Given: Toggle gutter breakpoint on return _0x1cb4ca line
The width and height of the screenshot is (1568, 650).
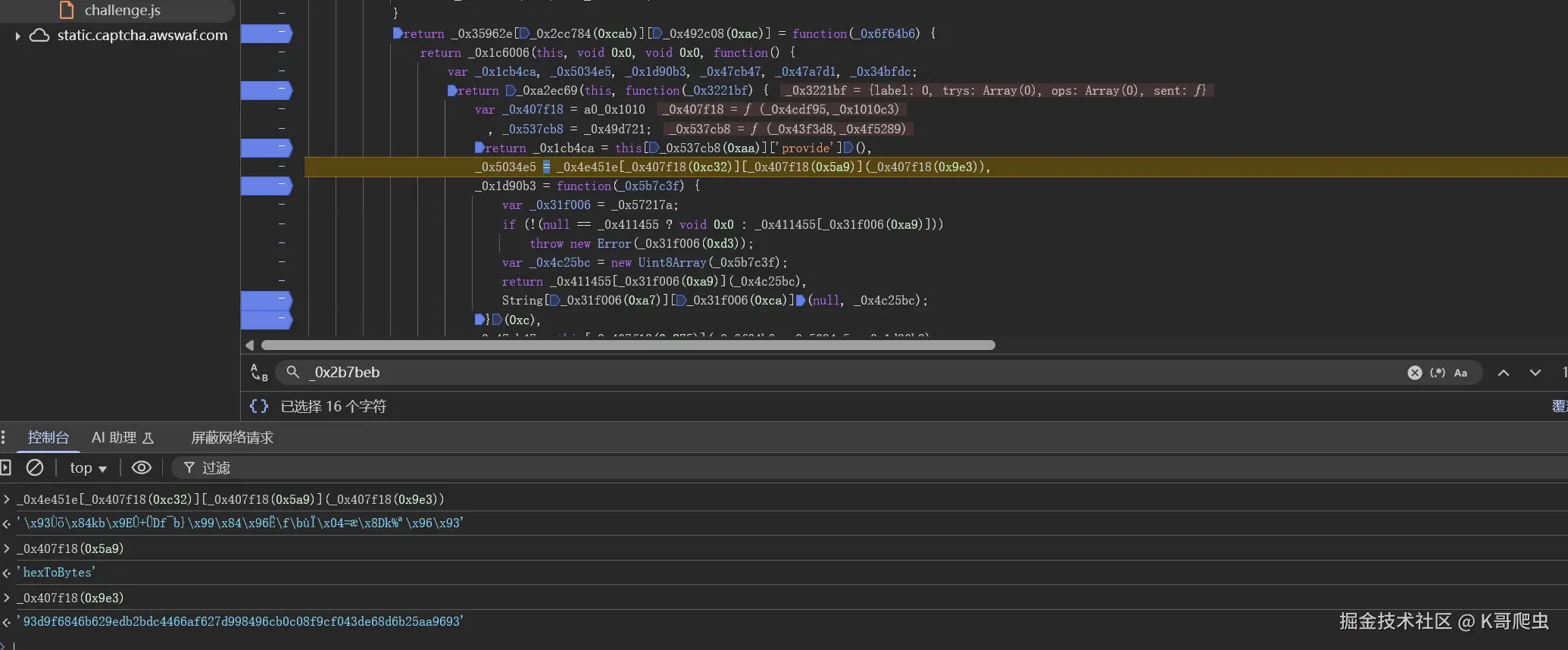Looking at the screenshot, I should click(267, 148).
